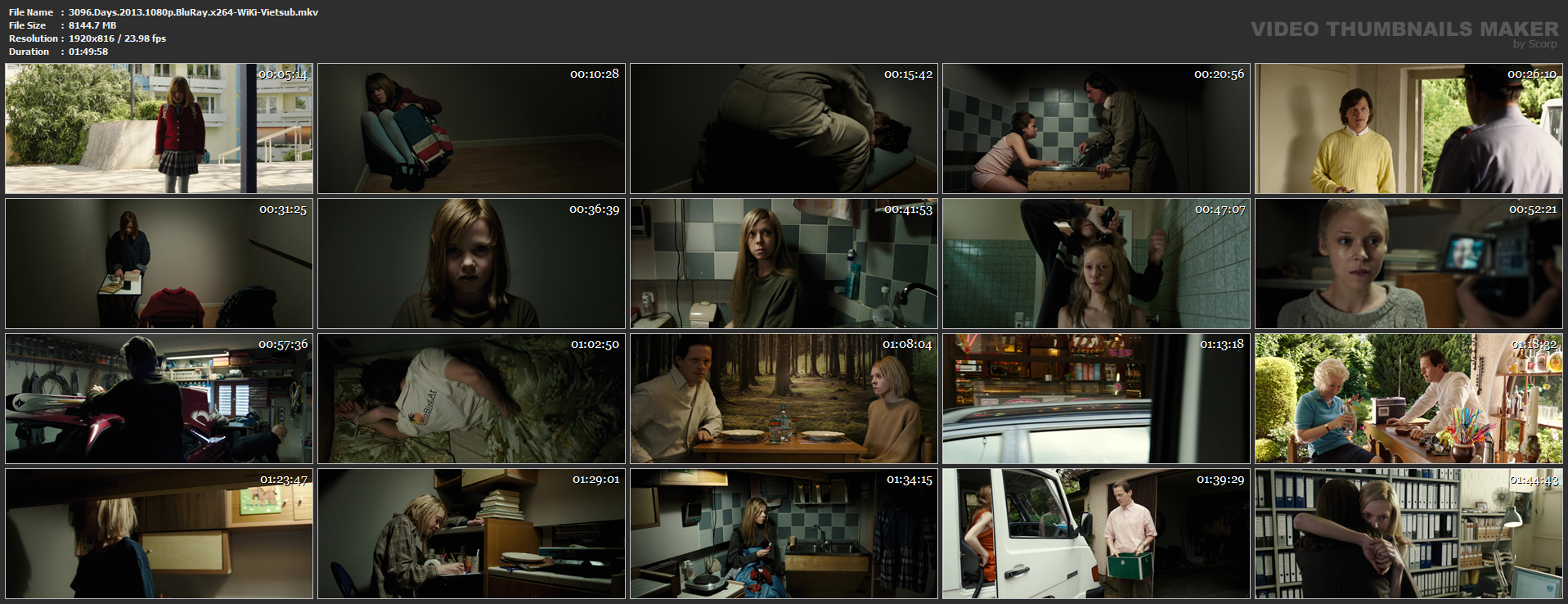Open the 01:44:43 hugging scene thumbnail
Screen dimensions: 1568x604
[x=1409, y=534]
